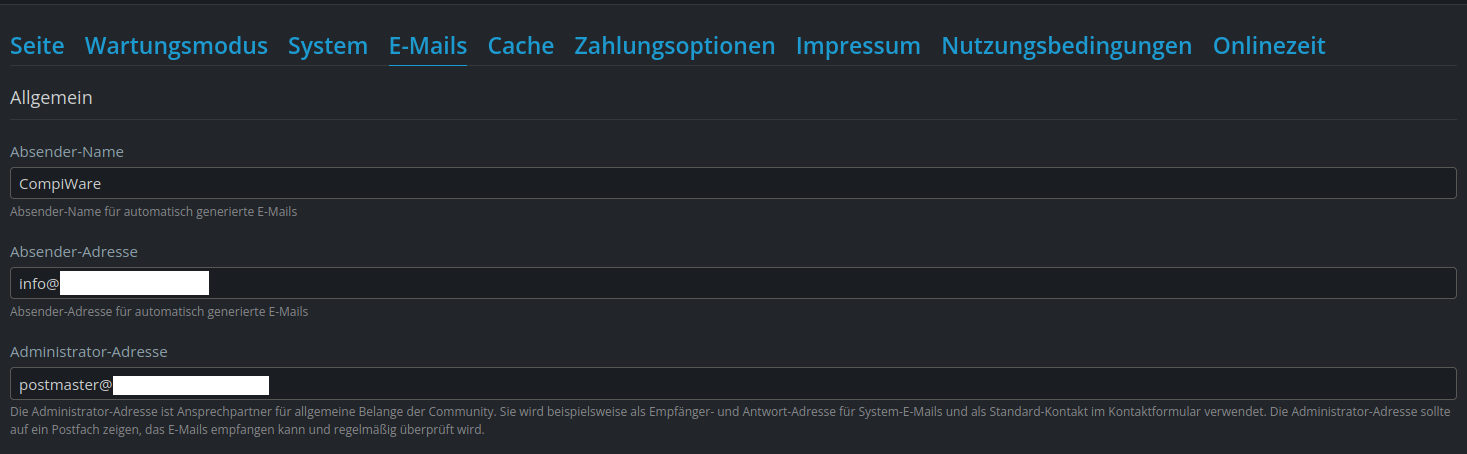Image resolution: width=1467 pixels, height=454 pixels.
Task: Switch to the Nutzungsbedingungen tab
Action: point(1066,46)
